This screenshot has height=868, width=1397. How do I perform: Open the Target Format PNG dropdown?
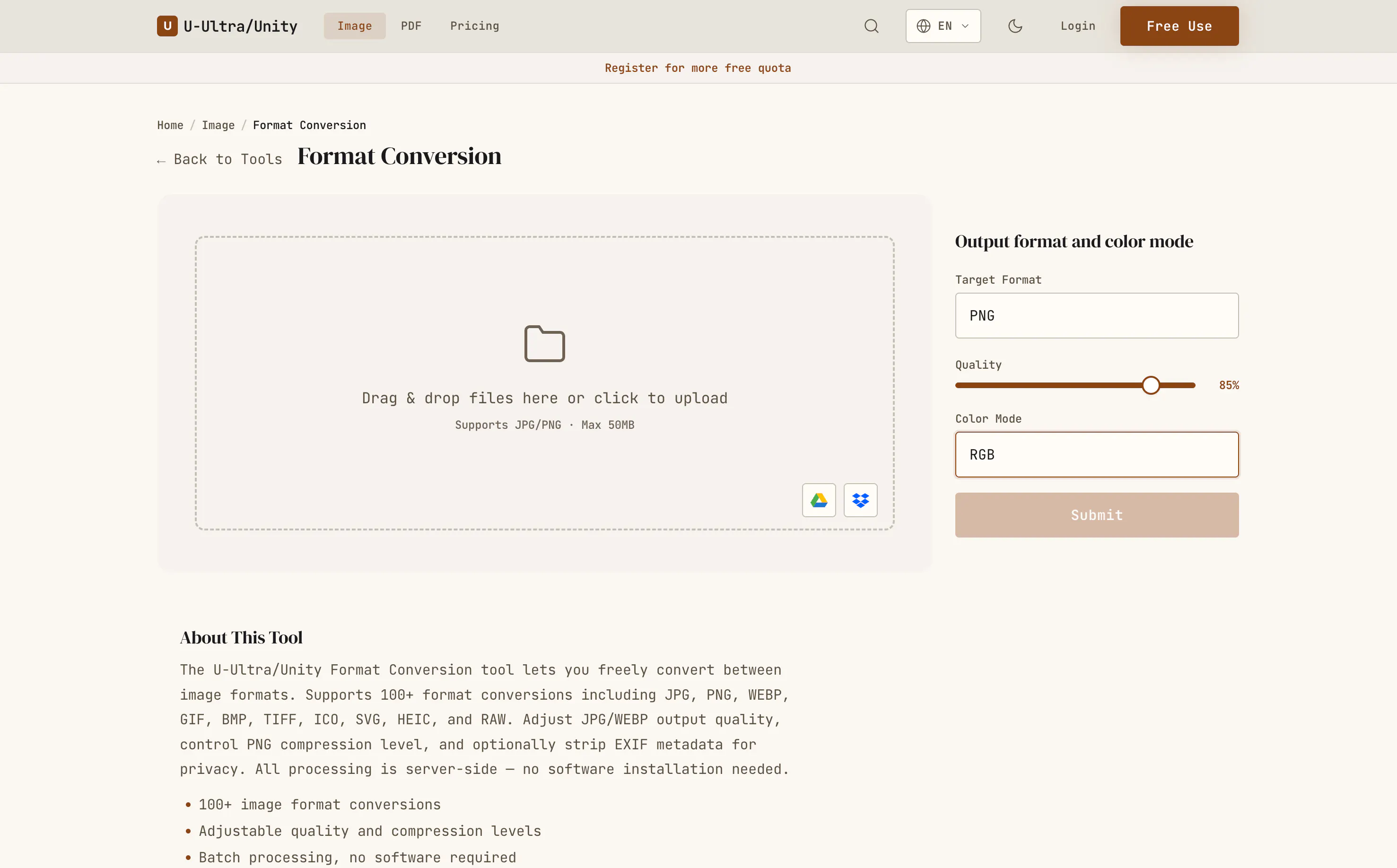click(x=1097, y=315)
